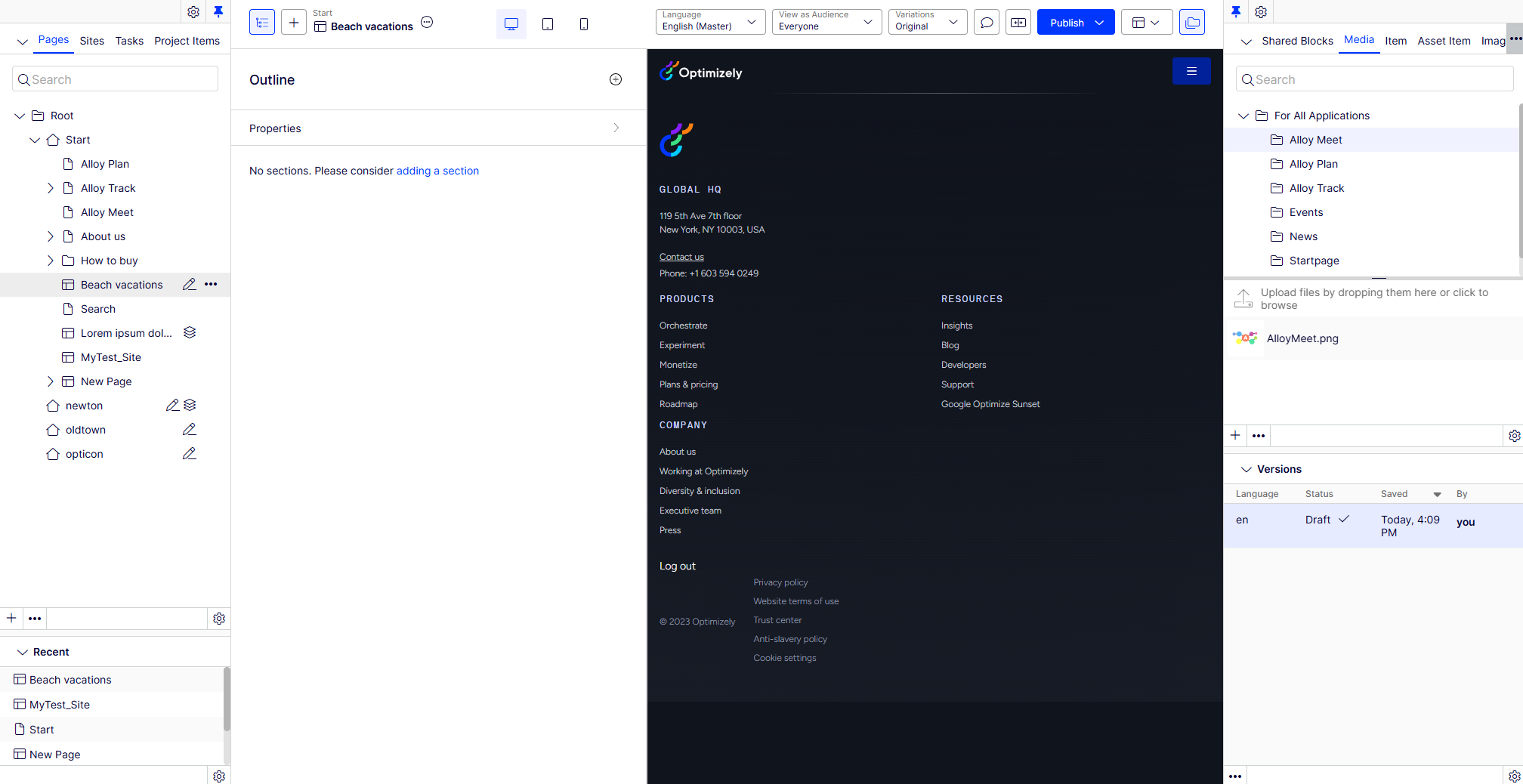Click the Plans & pricing footer link
The image size is (1523, 784).
tap(688, 384)
